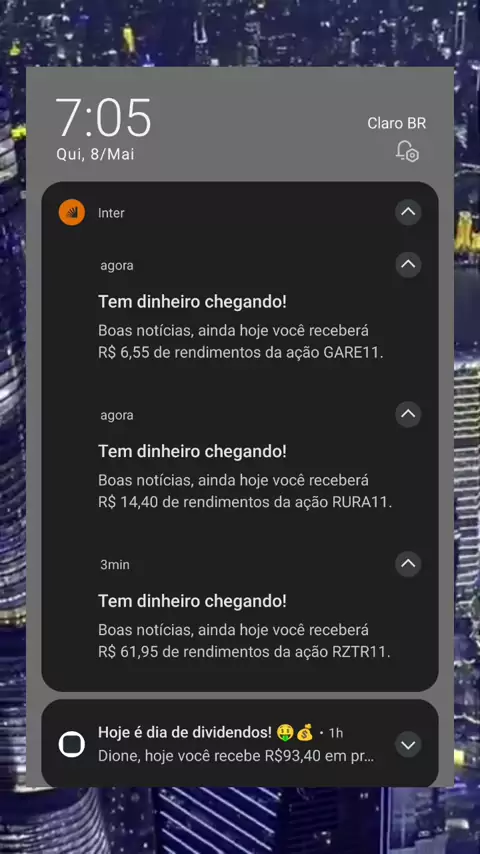Open Hoje é dia de dividendos notification

(x=240, y=743)
